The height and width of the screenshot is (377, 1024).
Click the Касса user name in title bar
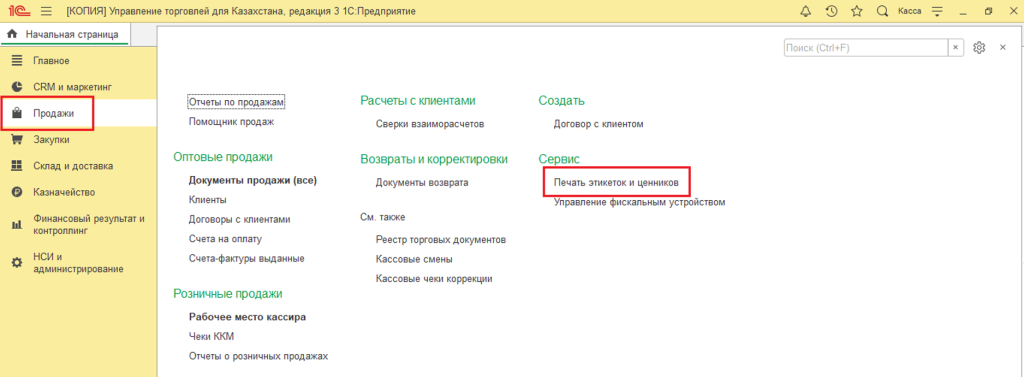pyautogui.click(x=910, y=11)
